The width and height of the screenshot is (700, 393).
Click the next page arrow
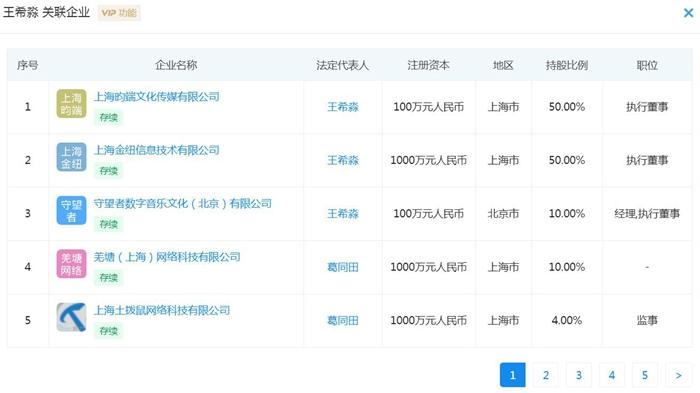pyautogui.click(x=678, y=375)
